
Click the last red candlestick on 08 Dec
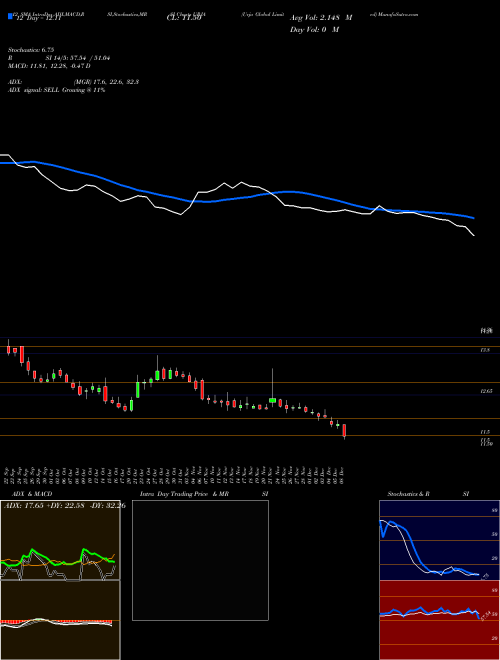point(344,431)
